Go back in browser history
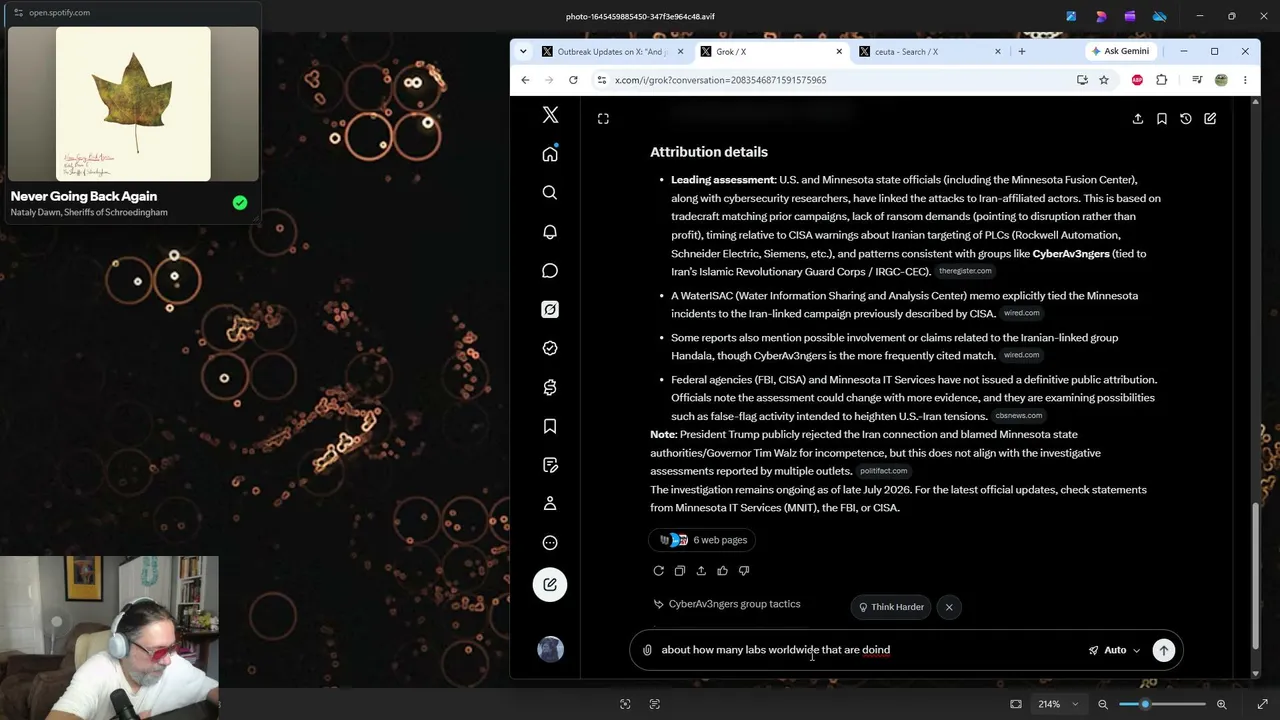Image resolution: width=1280 pixels, height=720 pixels. [x=526, y=80]
